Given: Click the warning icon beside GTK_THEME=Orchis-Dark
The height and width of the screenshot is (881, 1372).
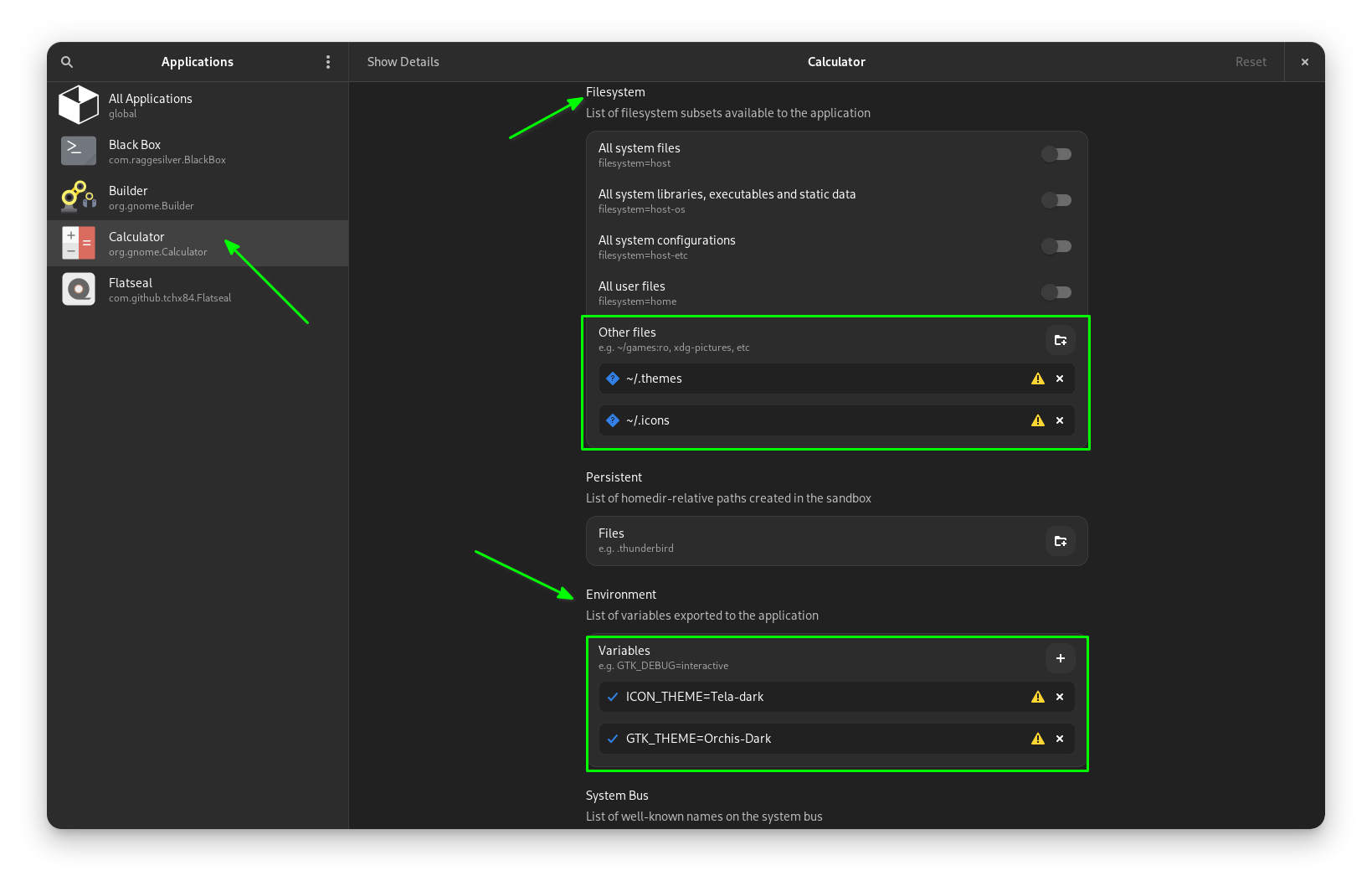Looking at the screenshot, I should 1038,739.
